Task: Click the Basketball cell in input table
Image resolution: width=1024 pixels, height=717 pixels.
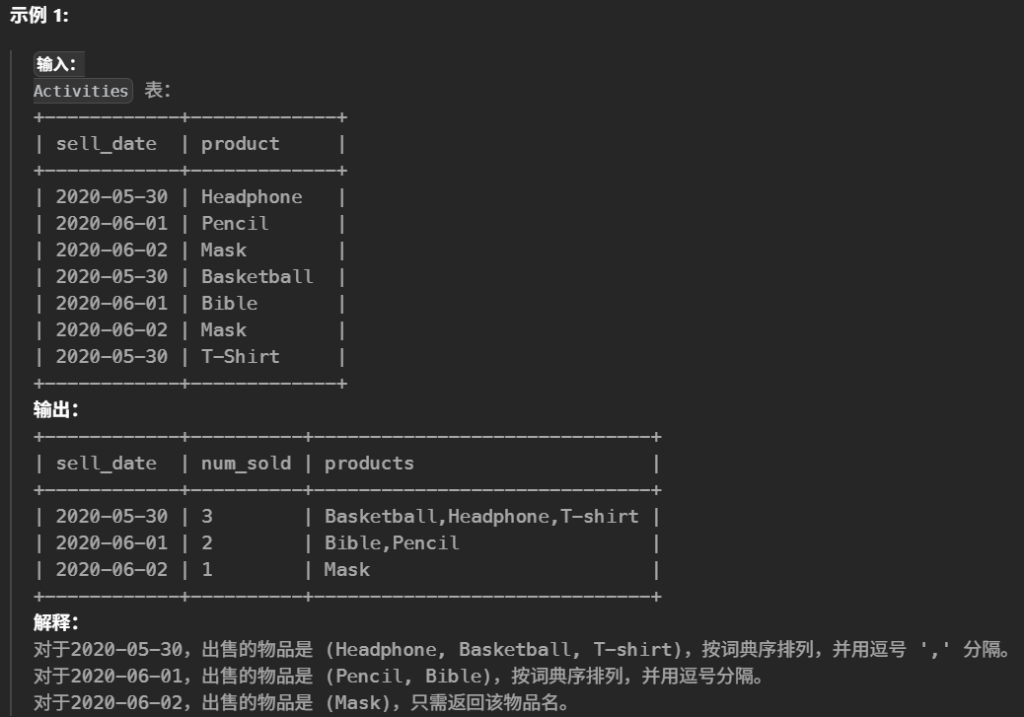Action: [257, 277]
